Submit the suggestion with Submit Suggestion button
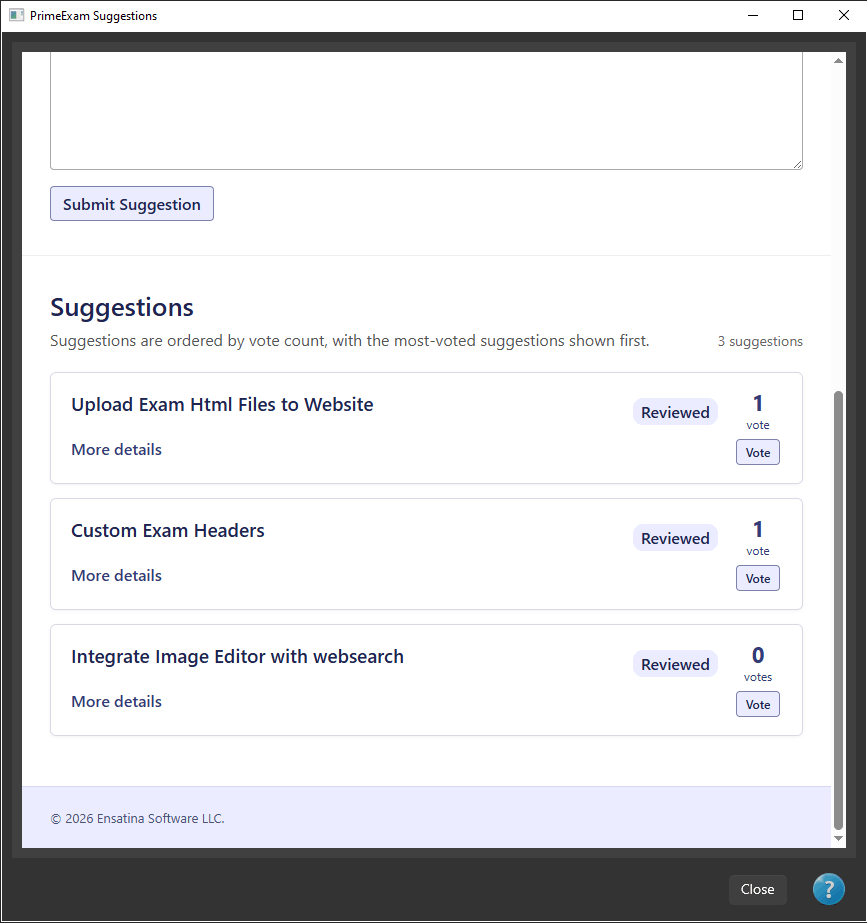867x923 pixels. 132,204
